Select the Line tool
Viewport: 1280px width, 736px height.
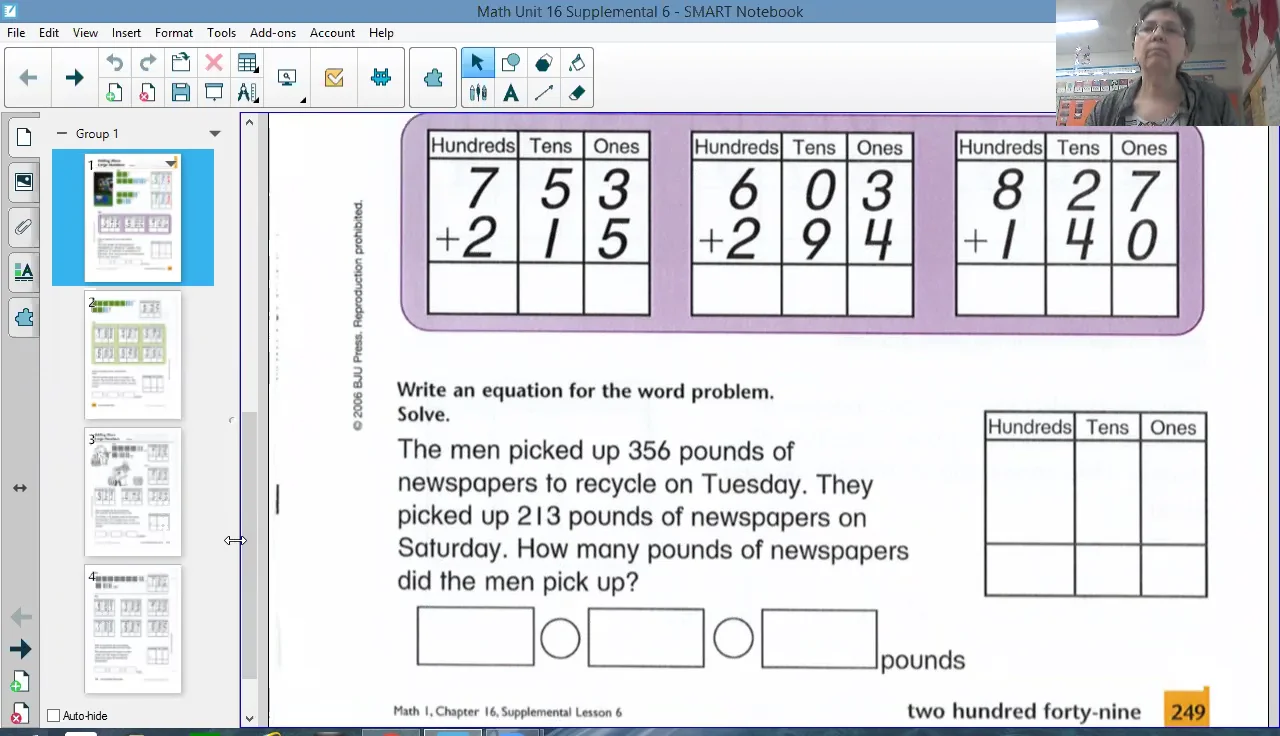click(x=544, y=93)
